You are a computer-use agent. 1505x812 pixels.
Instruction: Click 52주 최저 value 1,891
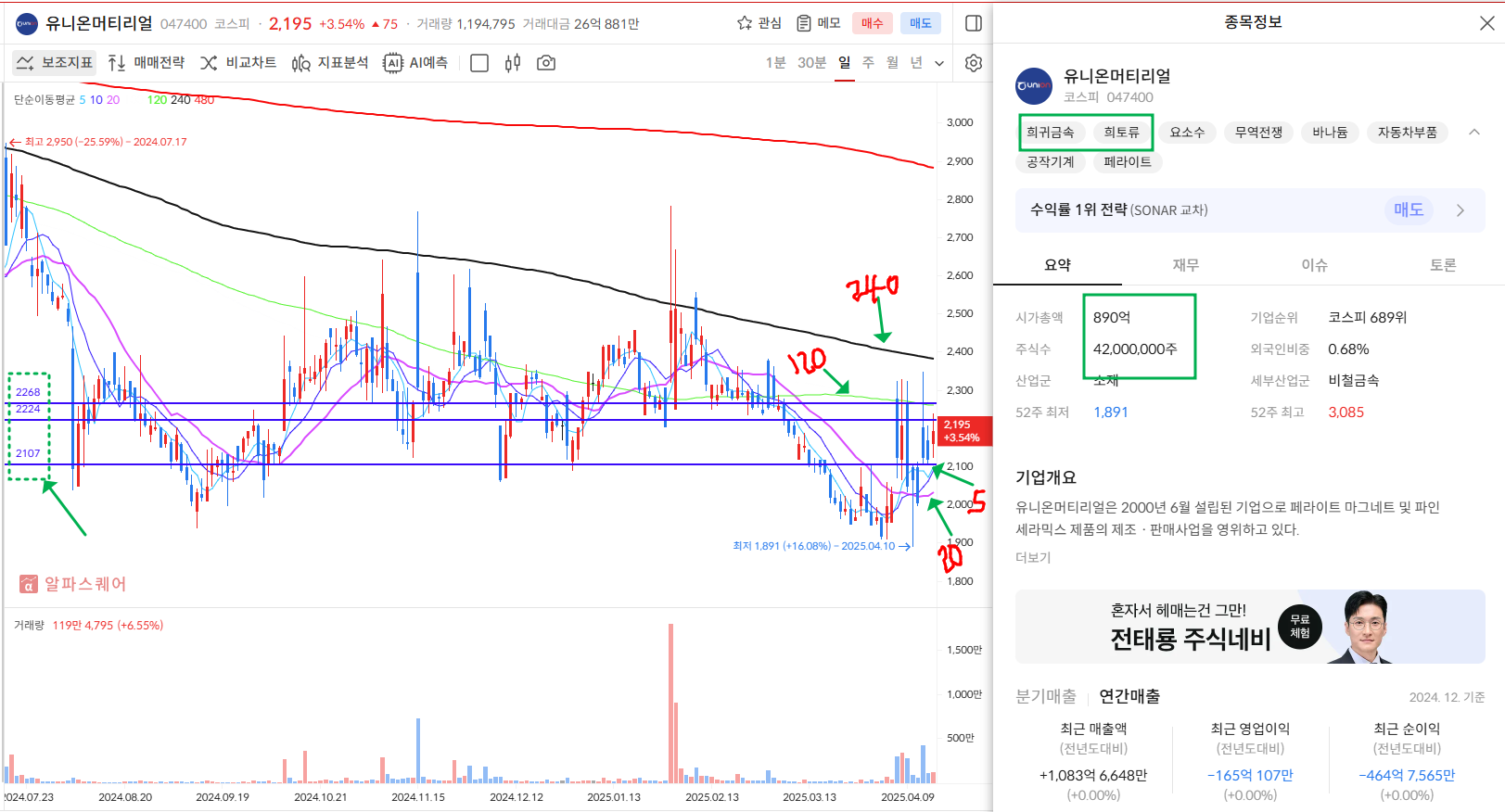(x=1111, y=412)
